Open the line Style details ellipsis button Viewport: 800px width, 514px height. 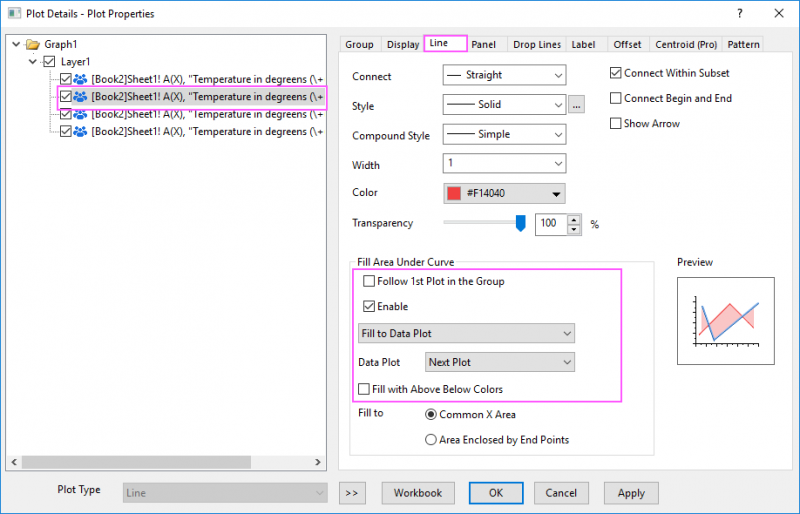[577, 105]
